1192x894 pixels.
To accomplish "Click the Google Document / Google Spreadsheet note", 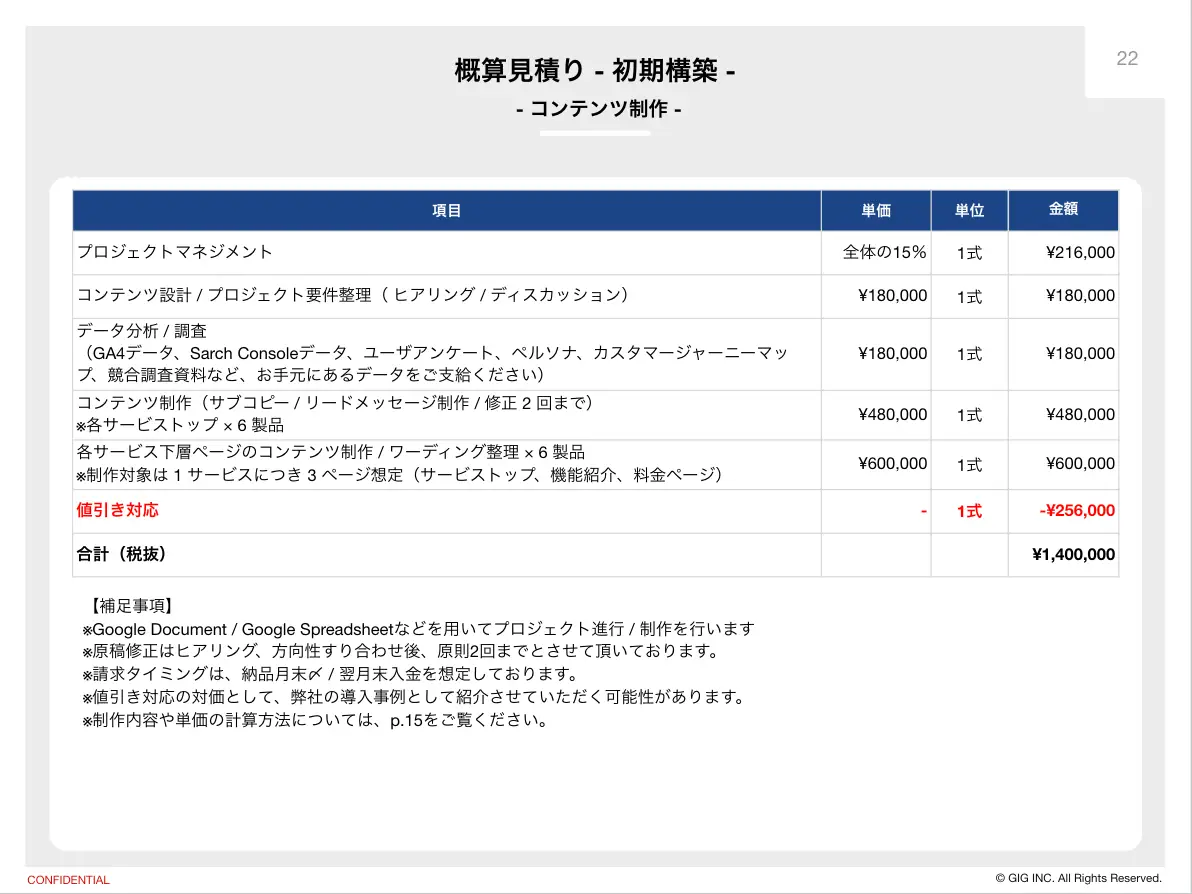I will 419,629.
